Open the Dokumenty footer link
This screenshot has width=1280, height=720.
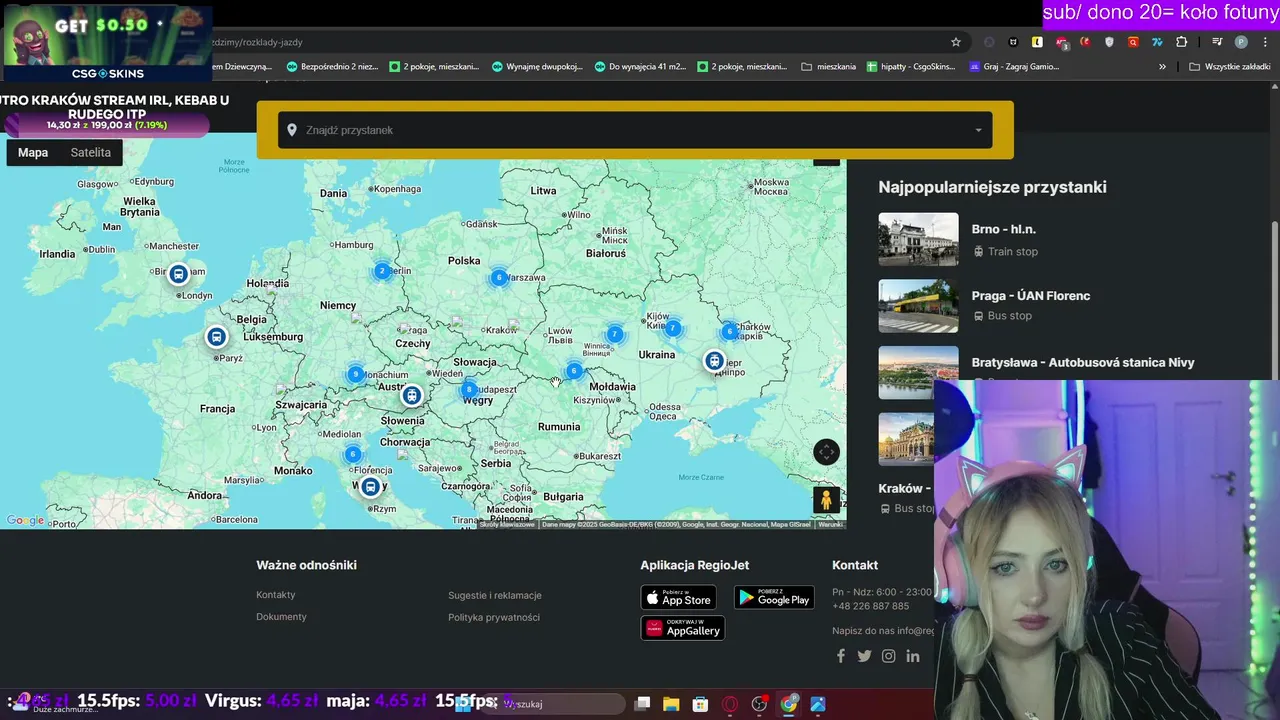pyautogui.click(x=281, y=617)
